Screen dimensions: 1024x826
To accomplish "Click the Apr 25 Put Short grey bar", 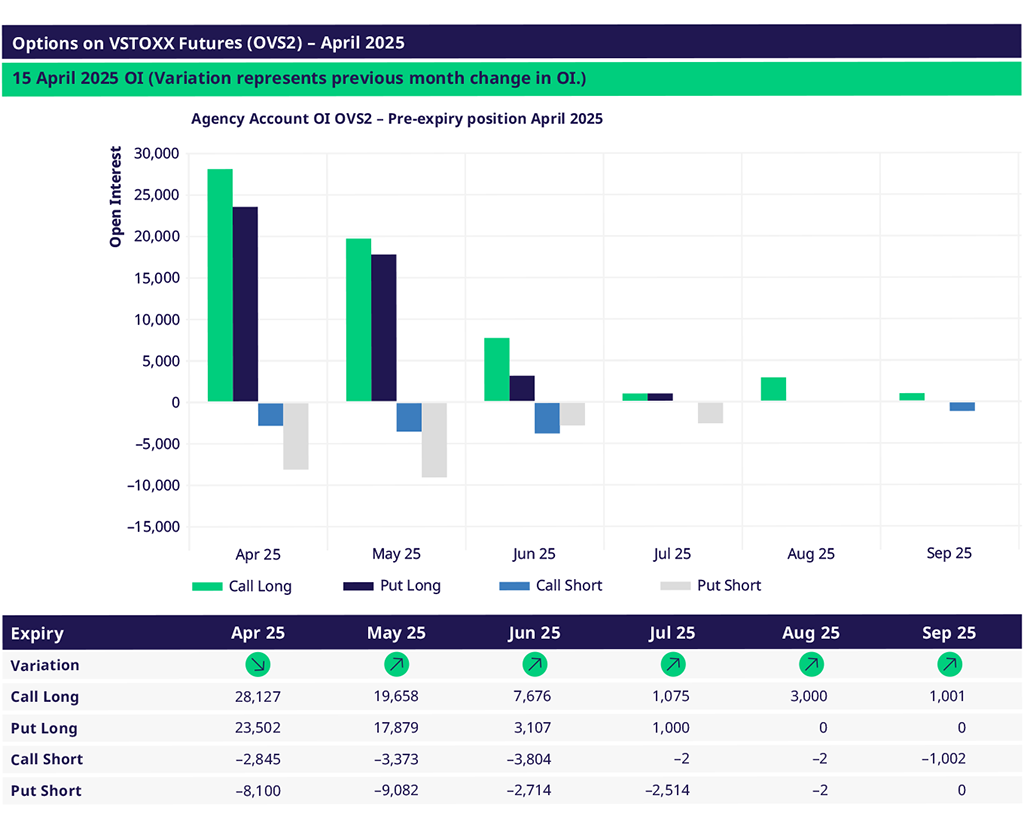I will pyautogui.click(x=295, y=435).
